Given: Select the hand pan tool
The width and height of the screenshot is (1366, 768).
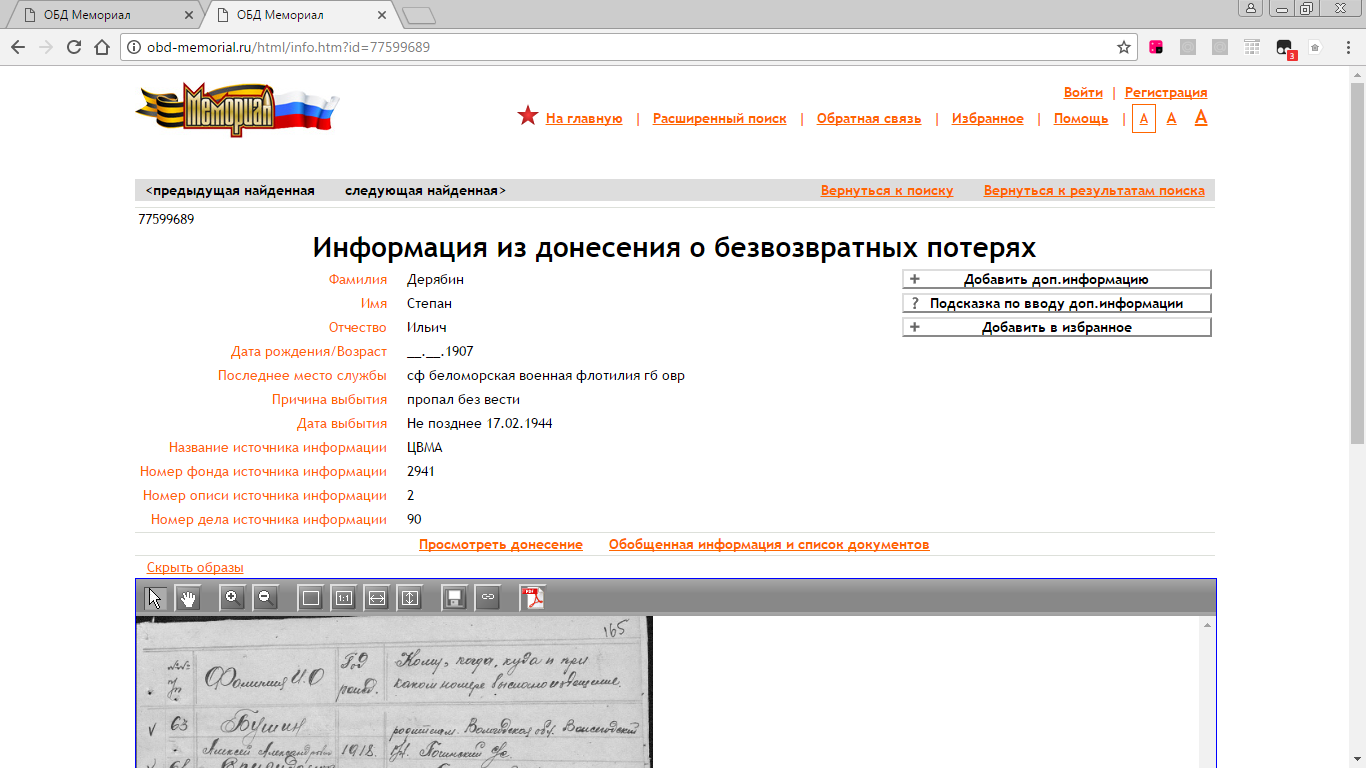Looking at the screenshot, I should click(x=188, y=598).
